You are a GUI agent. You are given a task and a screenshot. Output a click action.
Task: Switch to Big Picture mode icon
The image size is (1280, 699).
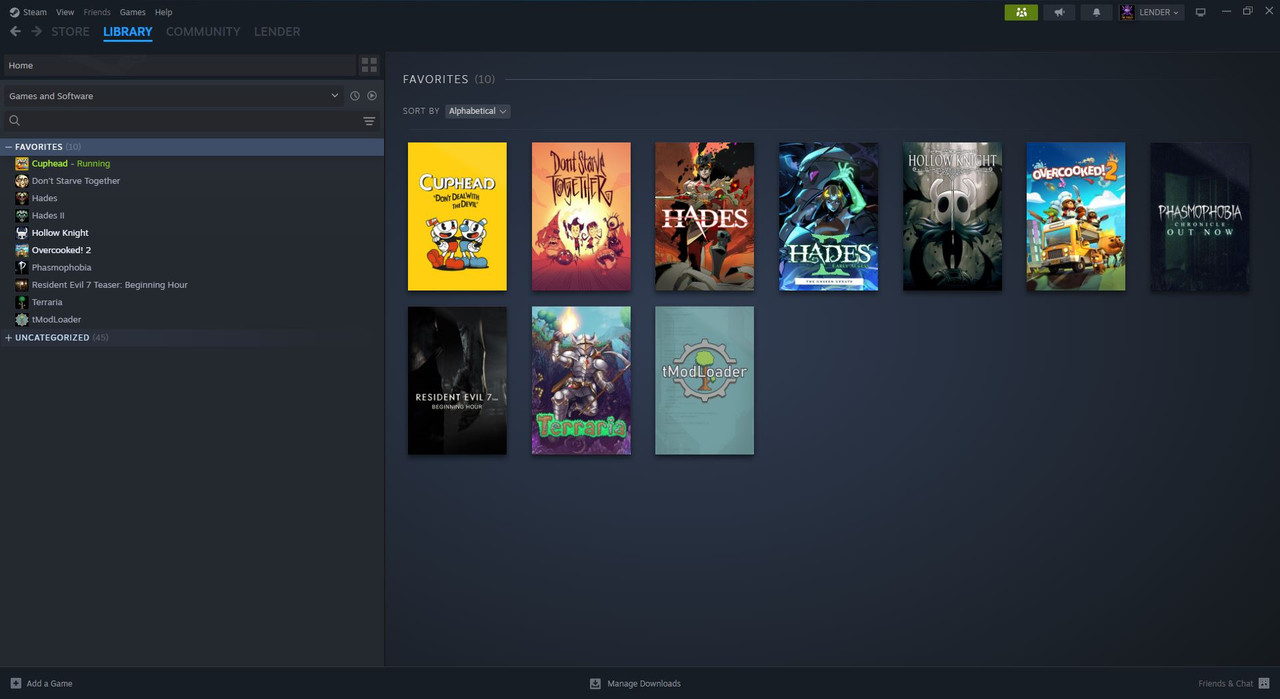pos(1201,12)
